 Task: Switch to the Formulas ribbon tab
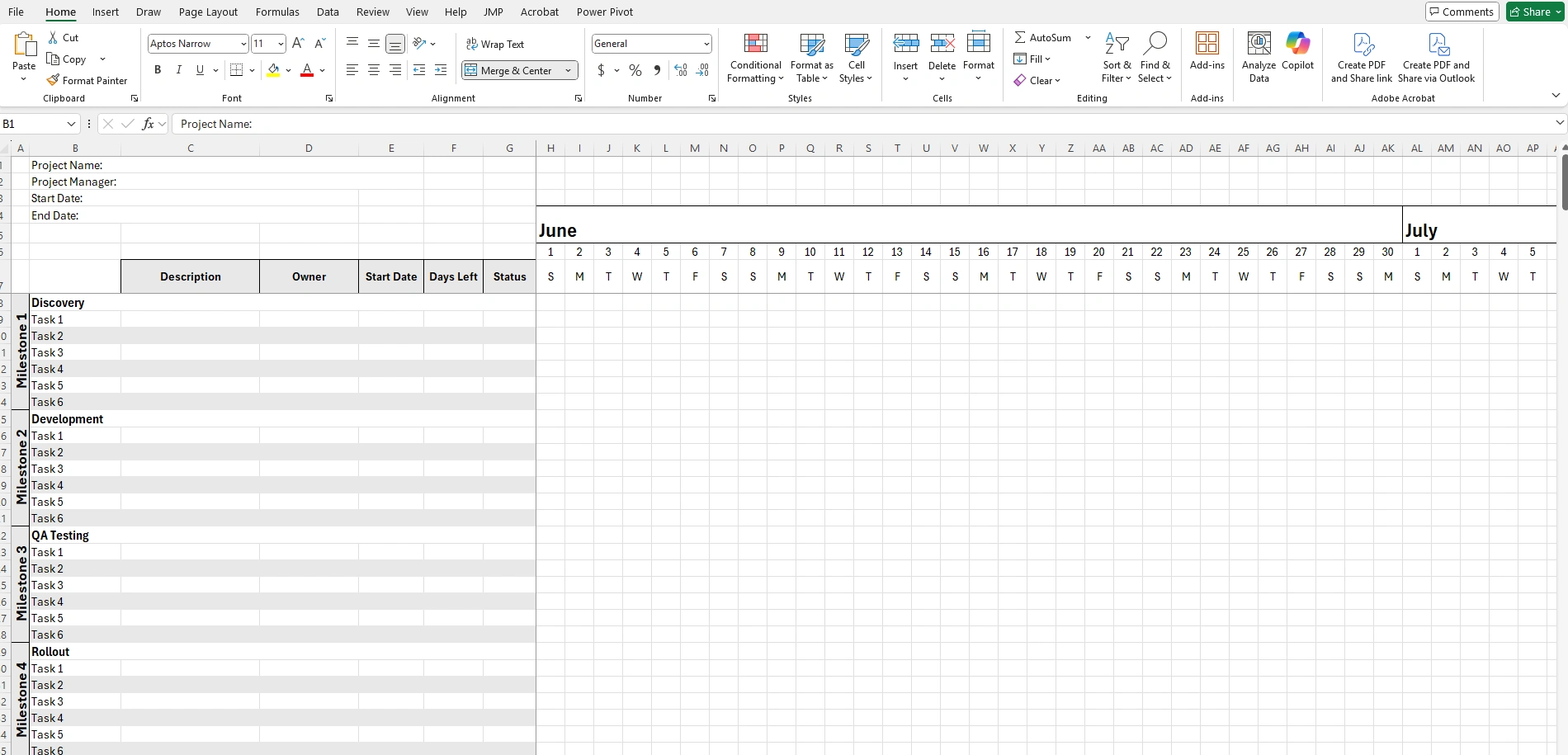tap(276, 12)
